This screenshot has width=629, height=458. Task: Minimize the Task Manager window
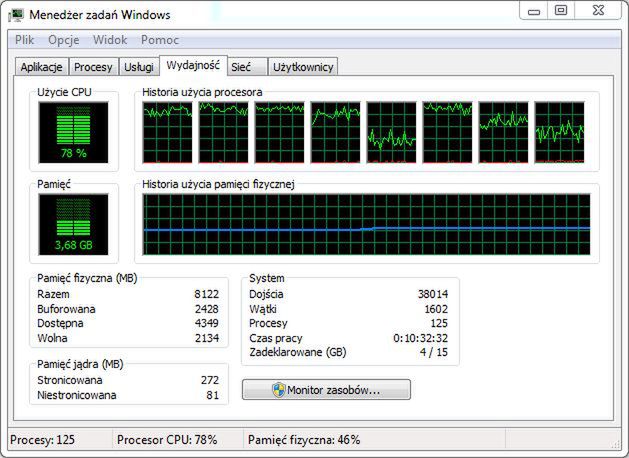point(534,11)
